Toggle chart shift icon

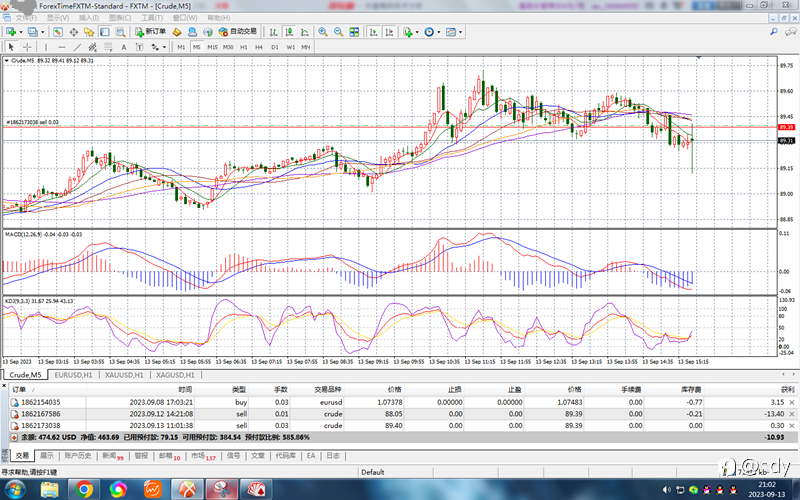tap(389, 32)
